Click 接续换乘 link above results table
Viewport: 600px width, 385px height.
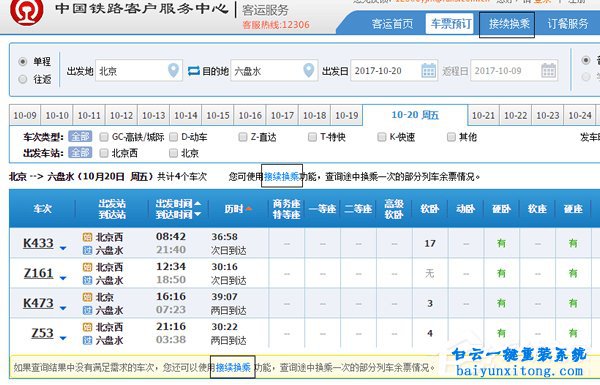[x=282, y=176]
